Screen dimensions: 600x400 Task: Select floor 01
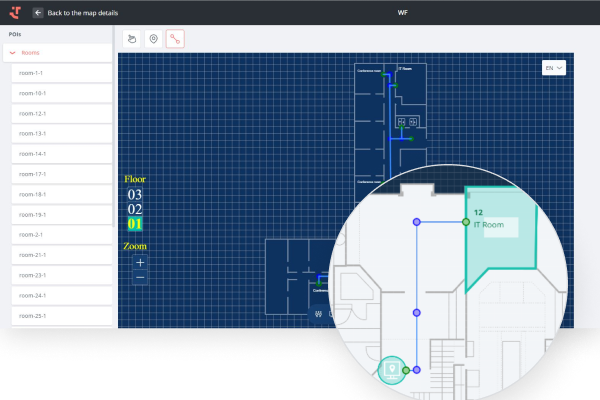tap(134, 225)
